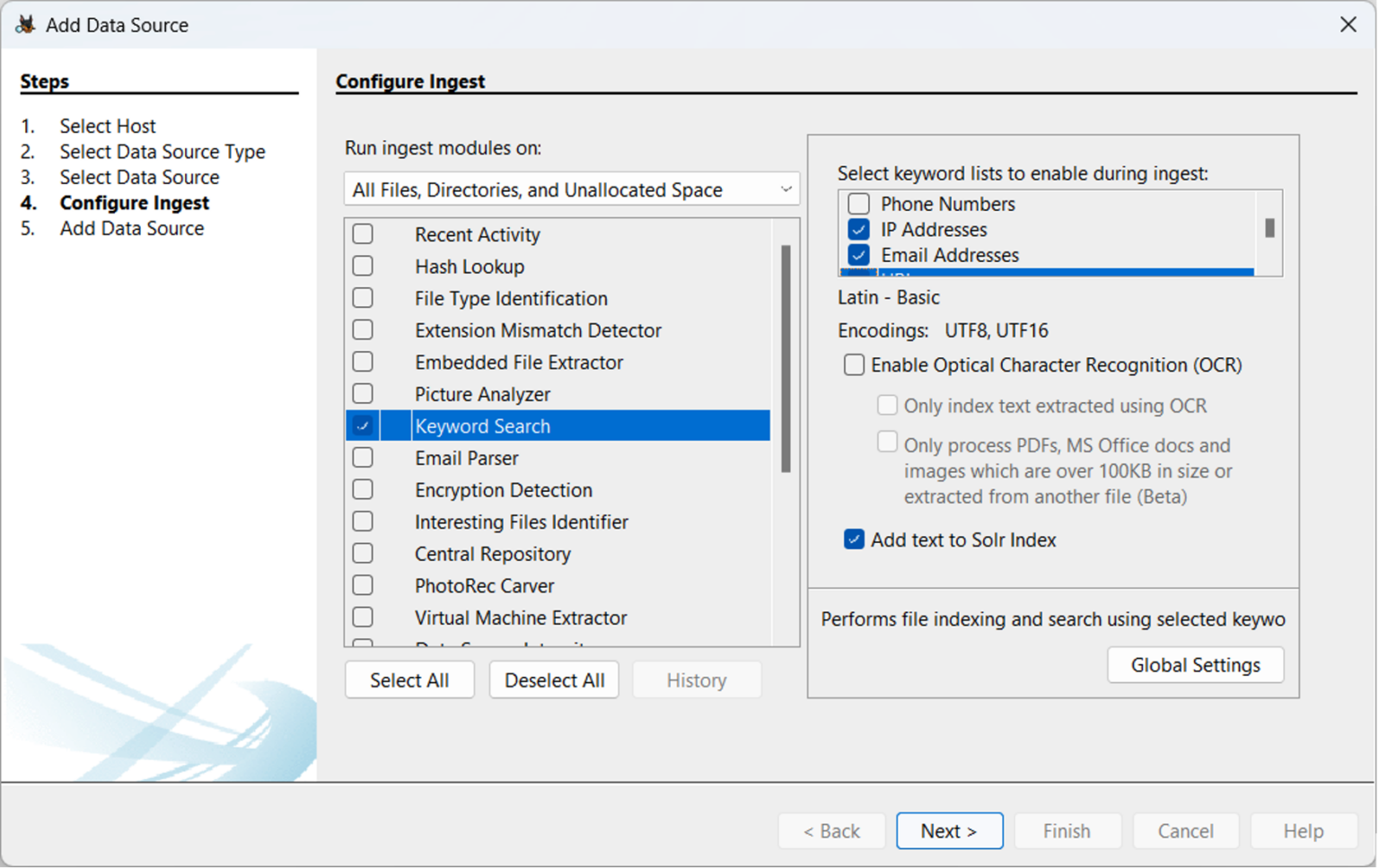This screenshot has width=1379, height=868.
Task: Uncheck the IP Addresses keyword list
Action: [x=858, y=229]
